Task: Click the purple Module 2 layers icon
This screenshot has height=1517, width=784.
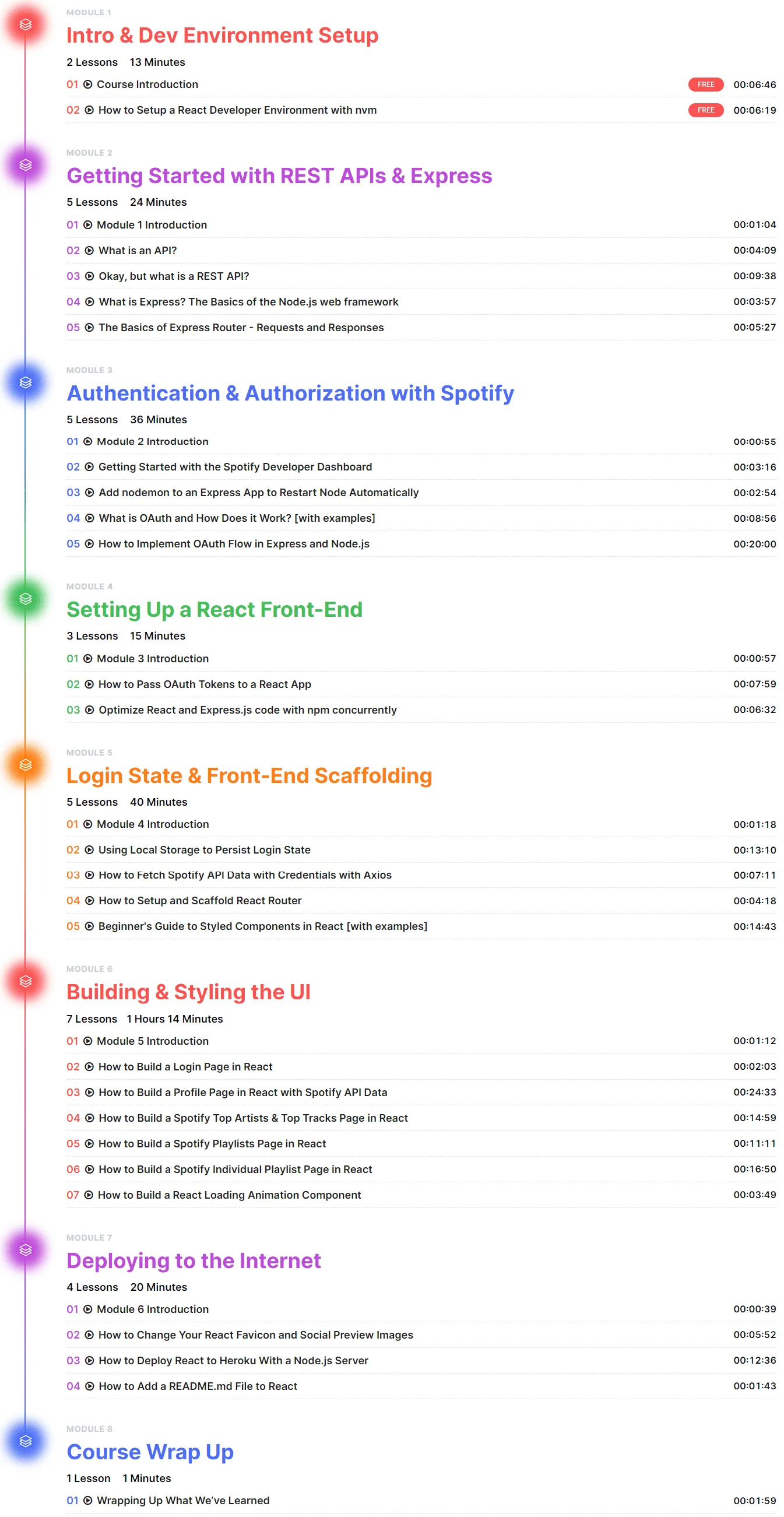Action: [x=25, y=165]
